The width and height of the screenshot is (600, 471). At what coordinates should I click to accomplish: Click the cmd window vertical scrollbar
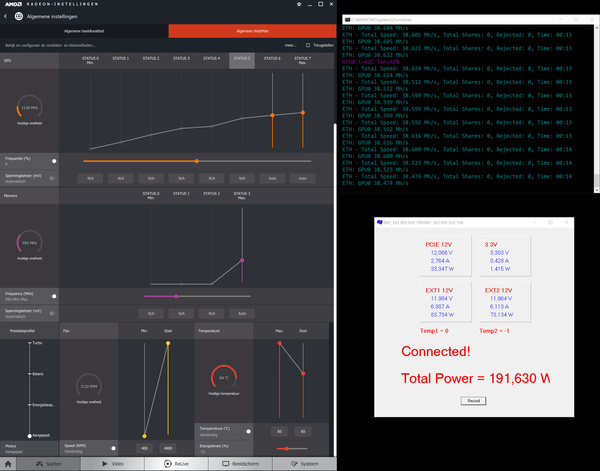597,107
